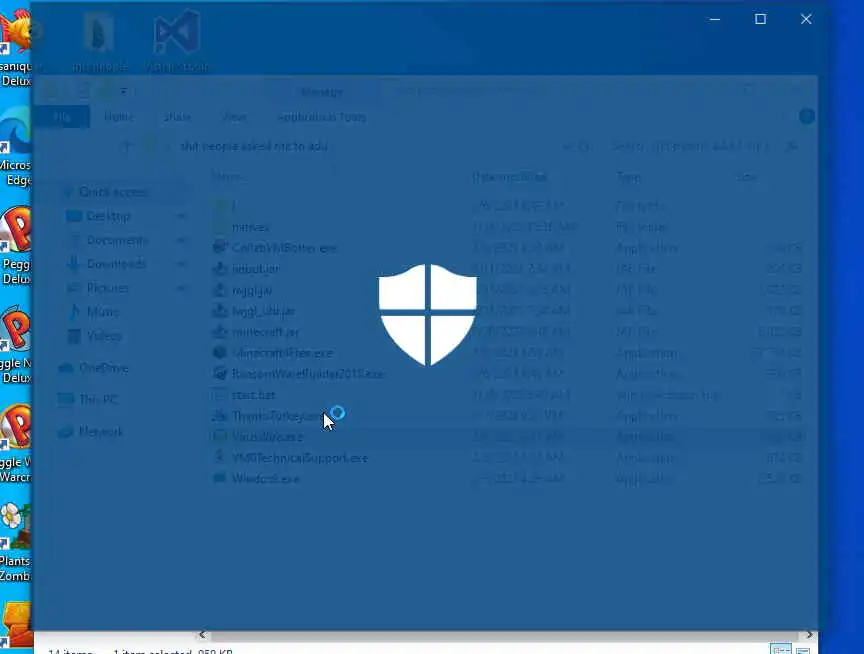Click horizontal scrollbar right arrow
The height and width of the screenshot is (654, 864).
click(809, 635)
